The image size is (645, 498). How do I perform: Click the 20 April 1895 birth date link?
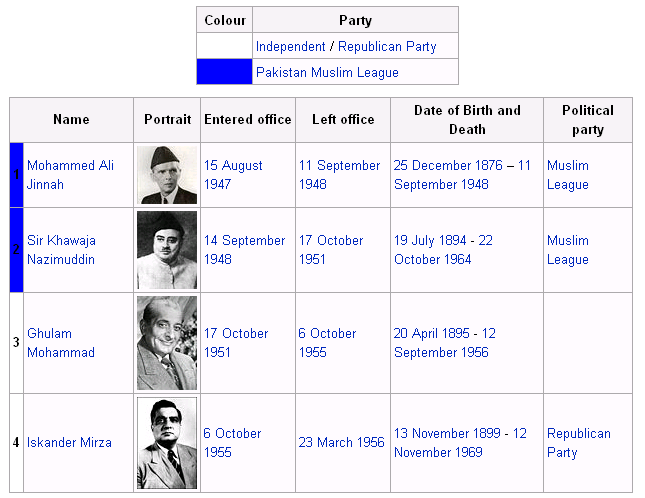click(x=431, y=333)
